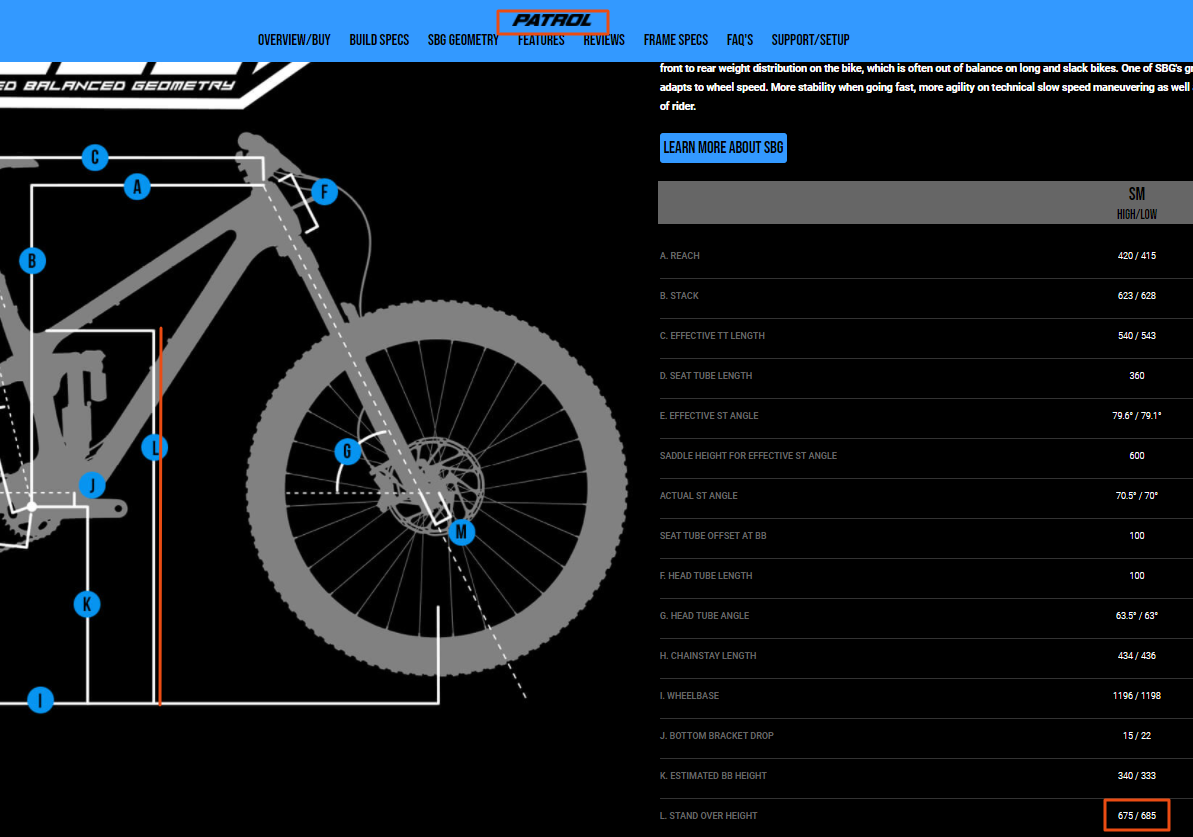Image resolution: width=1193 pixels, height=837 pixels.
Task: Click the SM High/Low column header
Action: click(x=1136, y=202)
